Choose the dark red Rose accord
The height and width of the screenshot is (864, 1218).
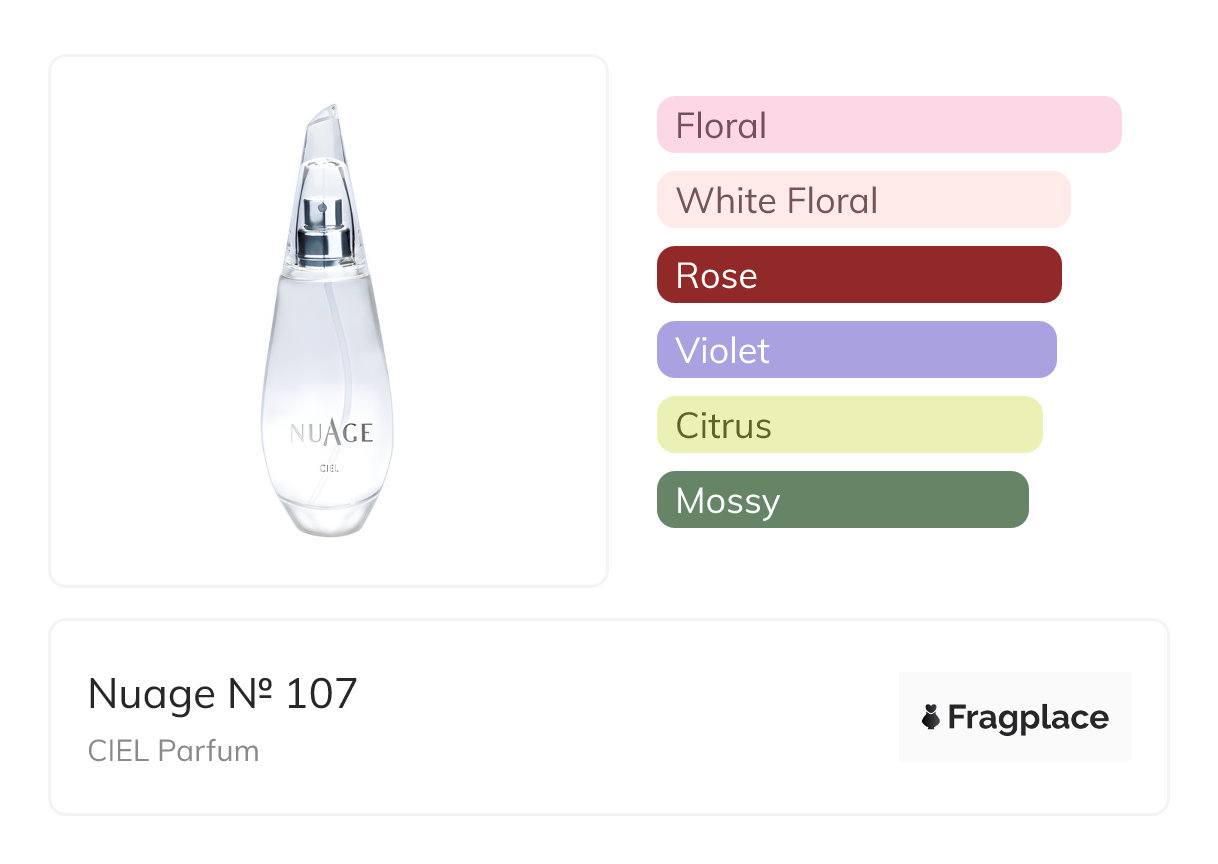(859, 275)
